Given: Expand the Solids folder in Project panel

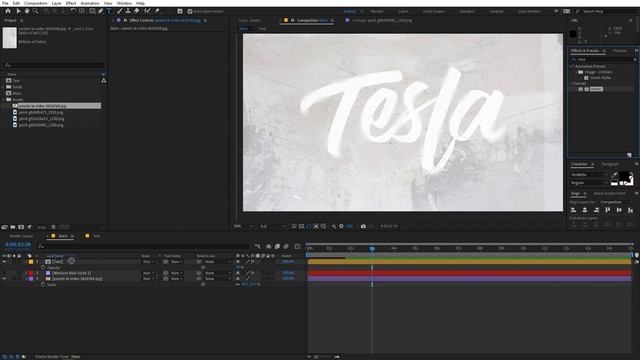Looking at the screenshot, I should tap(4, 87).
